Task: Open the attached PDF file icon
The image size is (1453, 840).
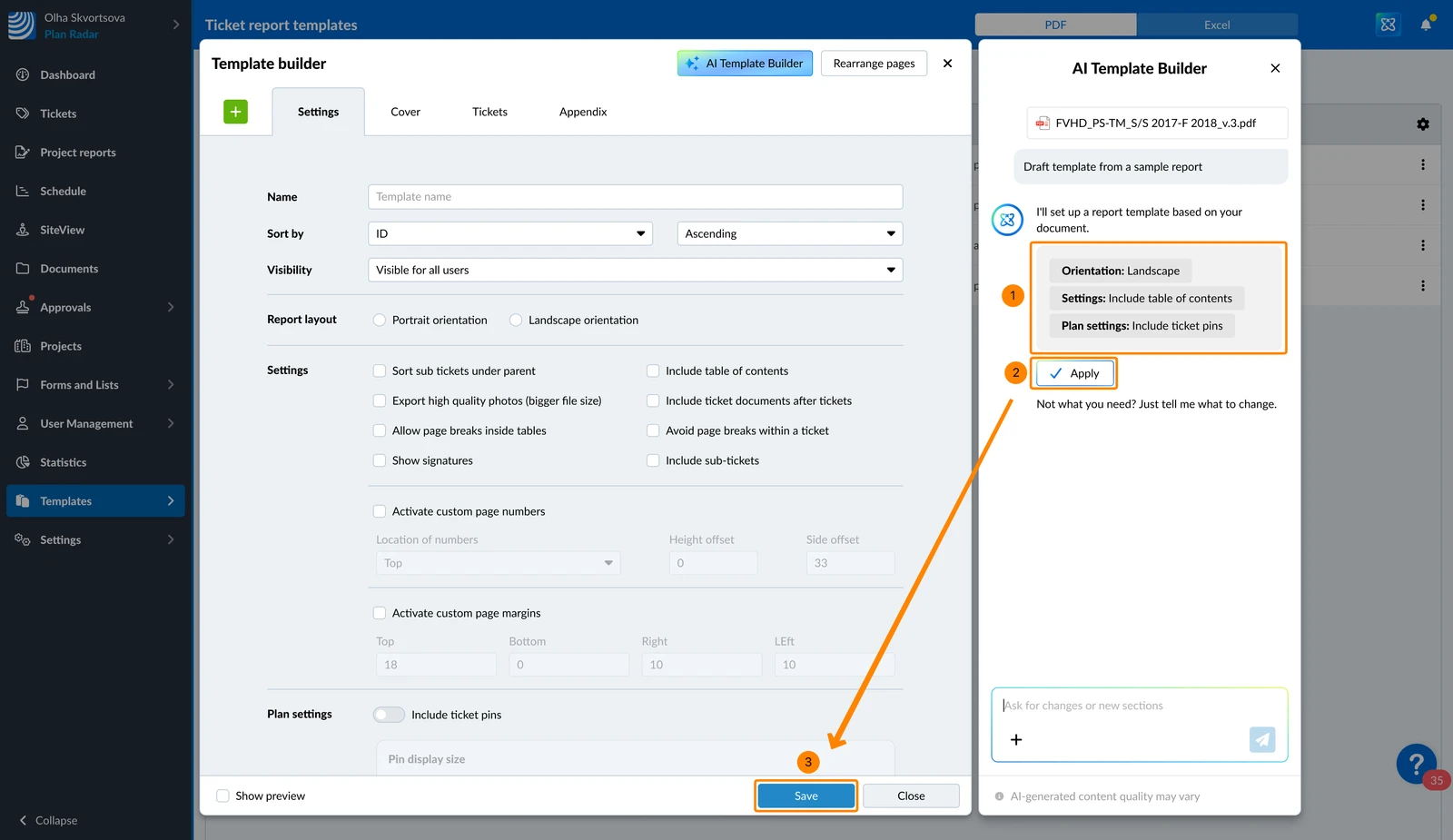Action: tap(1043, 123)
